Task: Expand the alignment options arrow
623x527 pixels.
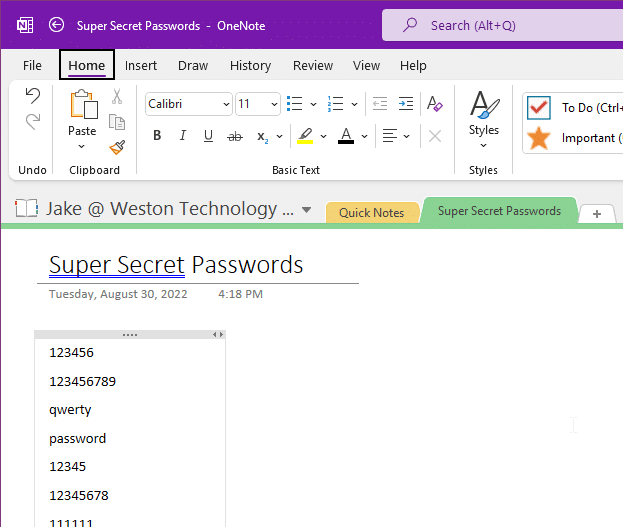Action: click(406, 137)
